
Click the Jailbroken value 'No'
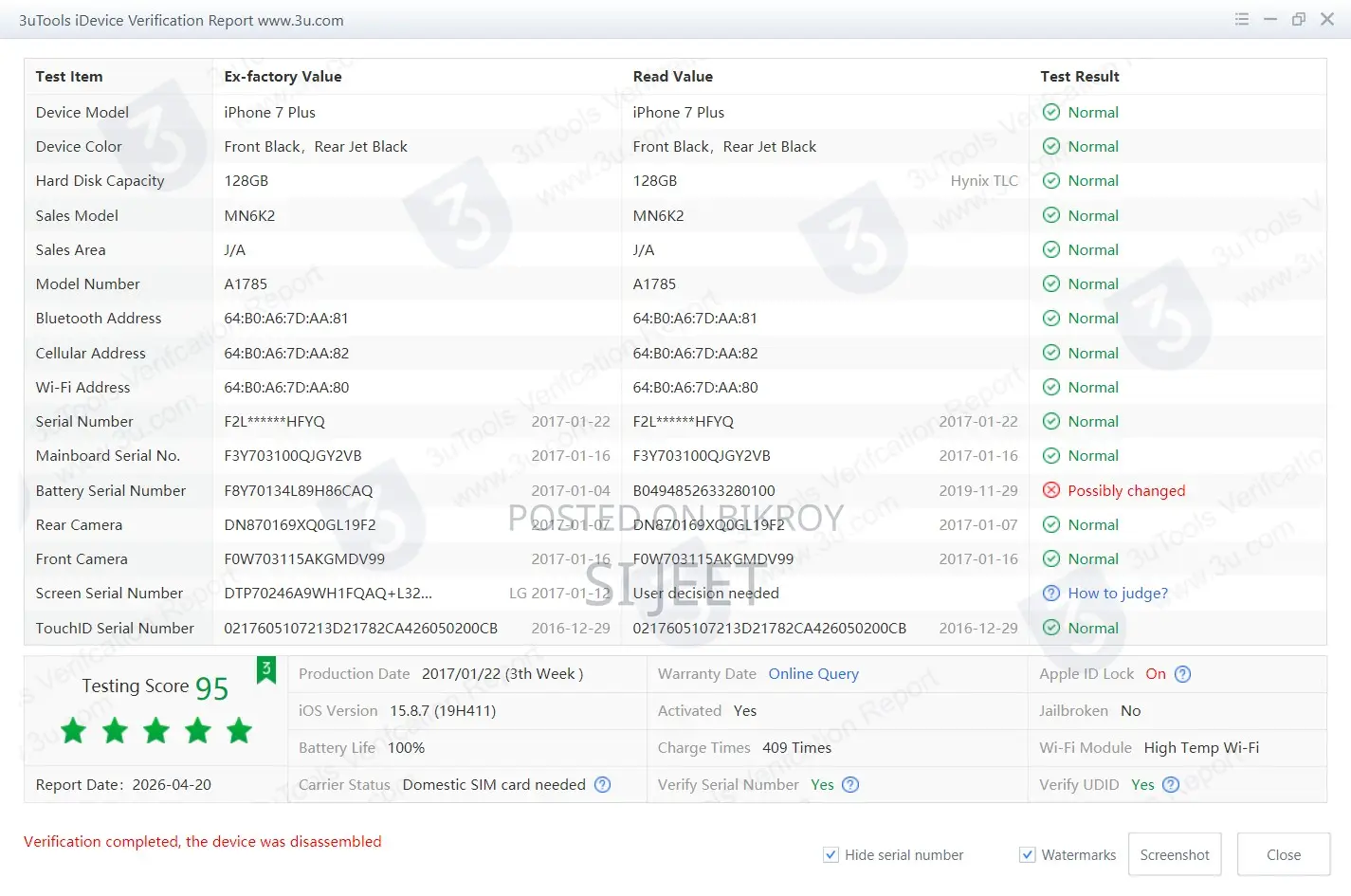tap(1131, 711)
